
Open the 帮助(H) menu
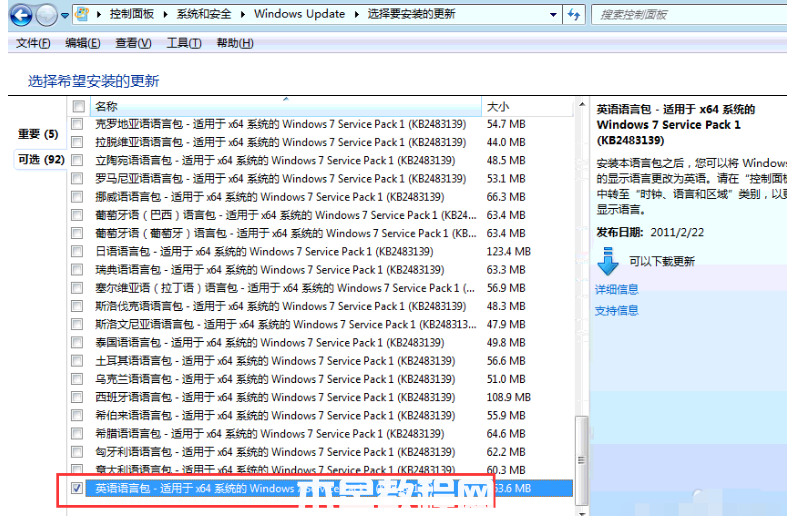[235, 43]
